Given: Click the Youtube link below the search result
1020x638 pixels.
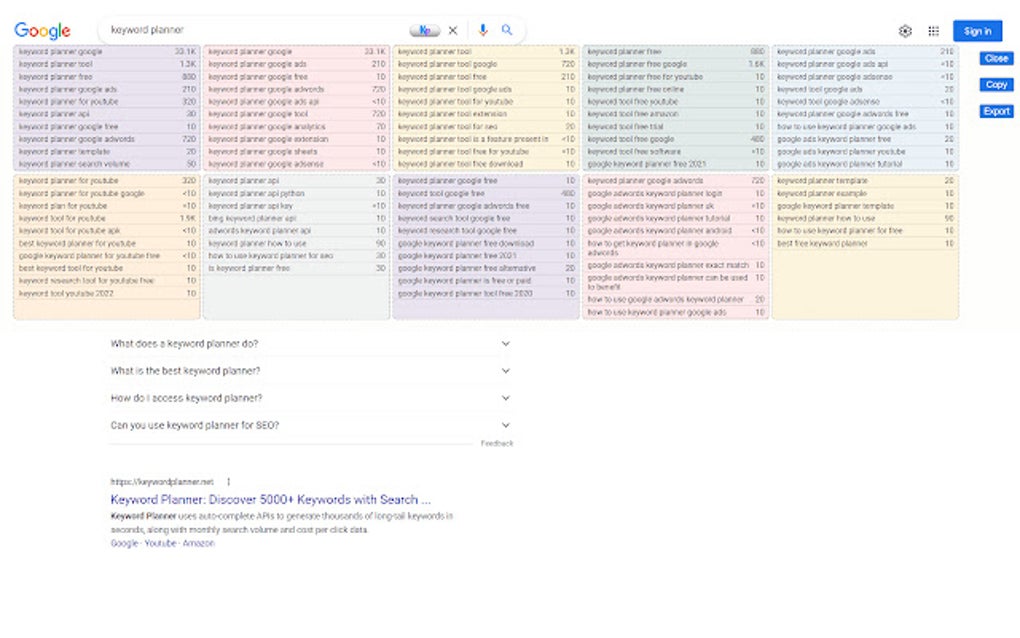Looking at the screenshot, I should coord(156,543).
